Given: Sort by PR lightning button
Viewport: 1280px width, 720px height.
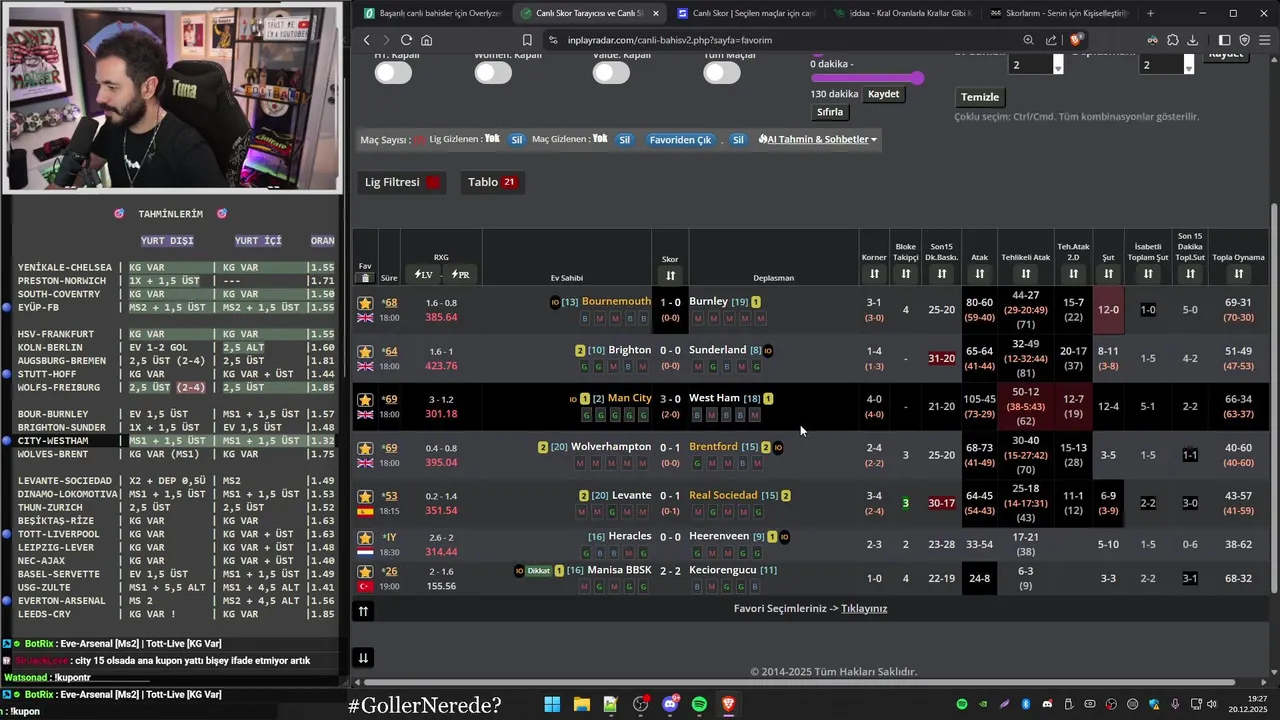Looking at the screenshot, I should (461, 274).
